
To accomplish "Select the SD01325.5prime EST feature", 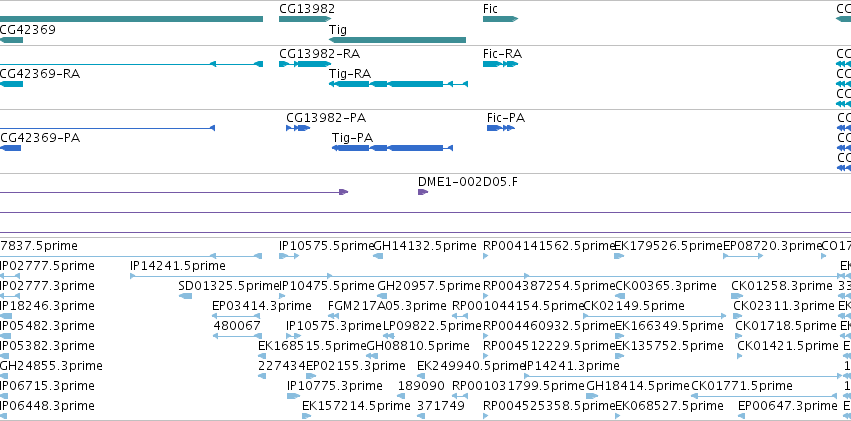I will point(185,296).
